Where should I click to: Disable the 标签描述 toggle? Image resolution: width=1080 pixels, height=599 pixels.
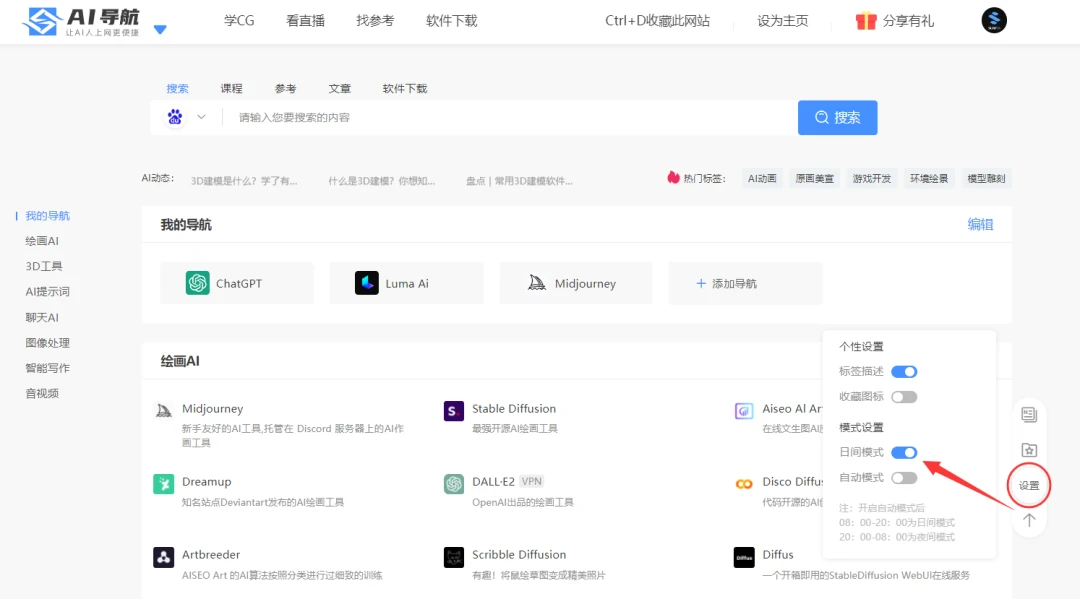[x=904, y=372]
